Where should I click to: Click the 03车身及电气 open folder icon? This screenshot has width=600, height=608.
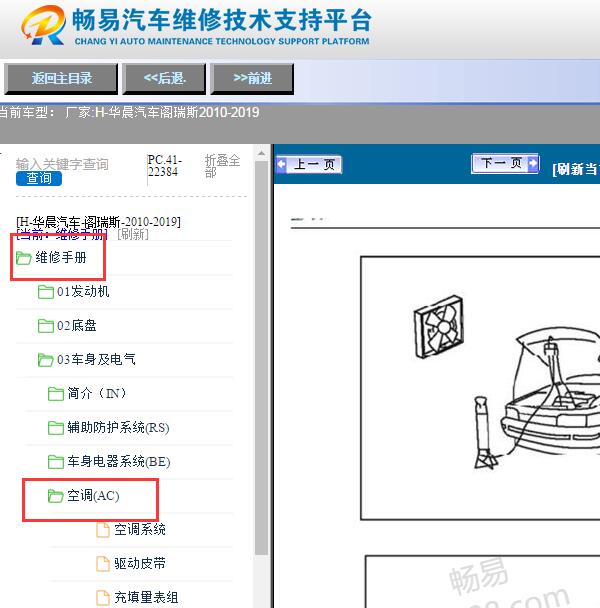point(46,359)
